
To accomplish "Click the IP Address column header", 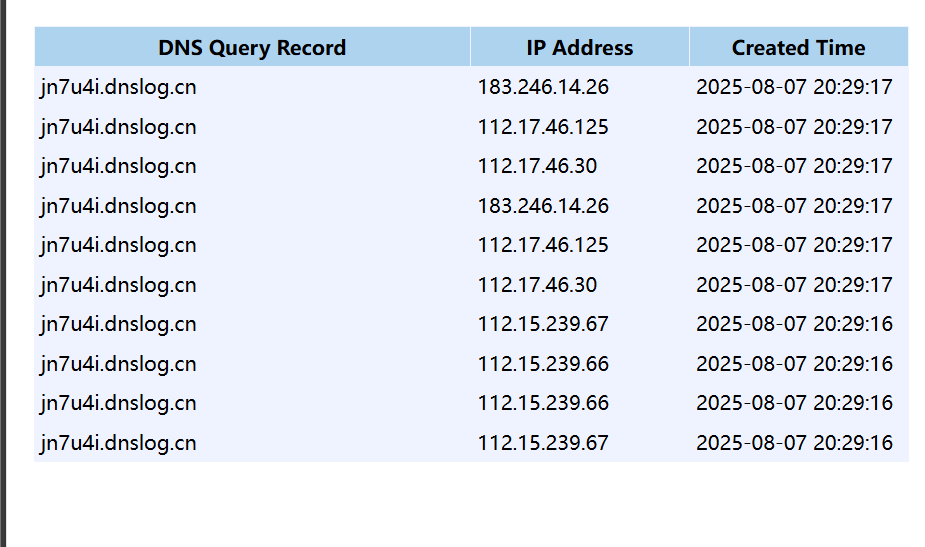I will pos(579,47).
